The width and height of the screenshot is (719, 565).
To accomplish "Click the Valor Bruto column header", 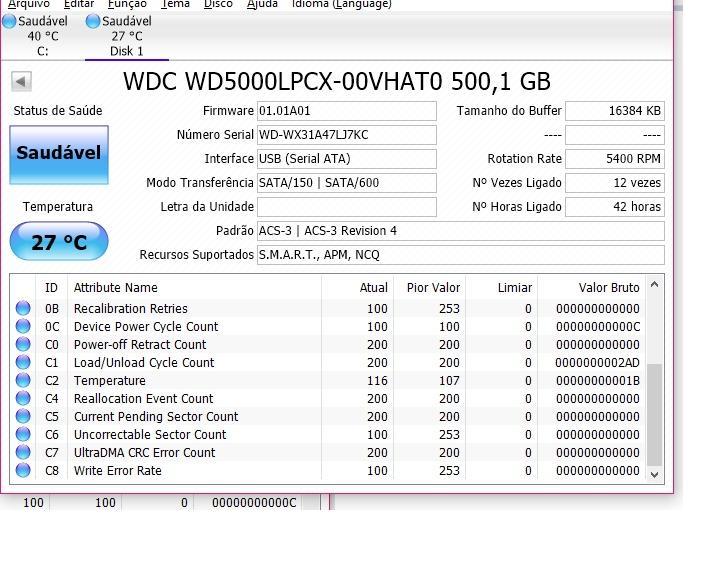I will (592, 288).
